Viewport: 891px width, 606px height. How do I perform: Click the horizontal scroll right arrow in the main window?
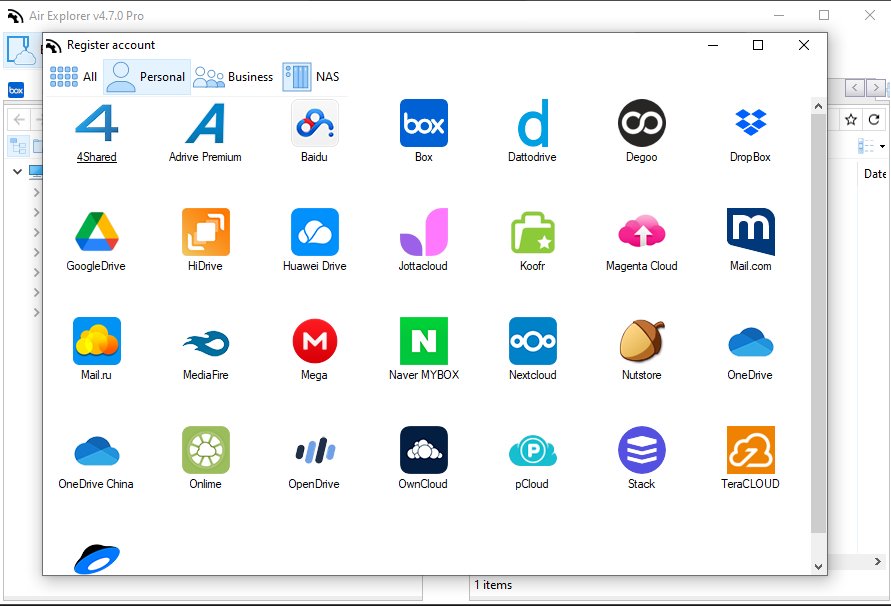[x=878, y=561]
